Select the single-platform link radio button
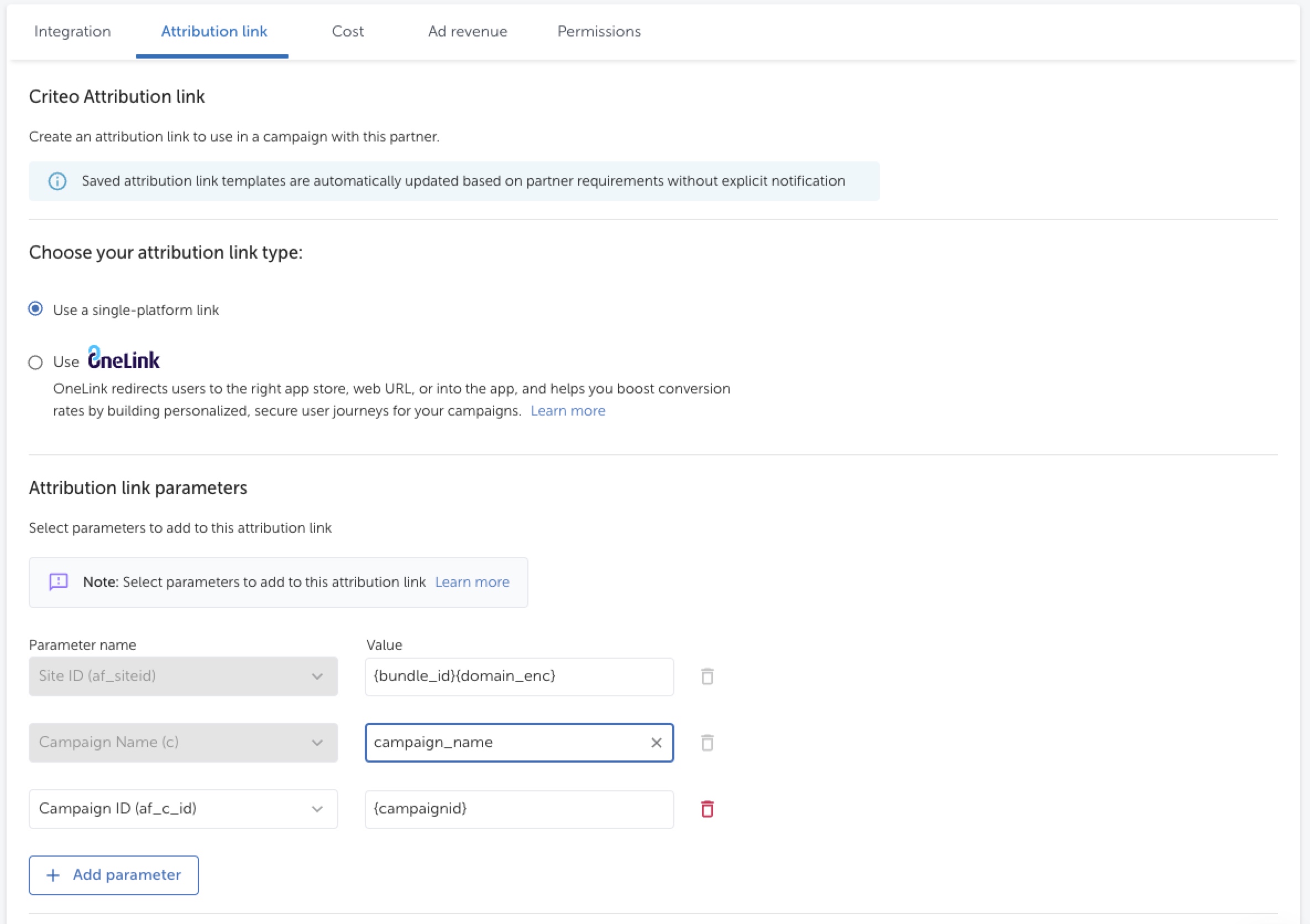1310x924 pixels. point(35,309)
